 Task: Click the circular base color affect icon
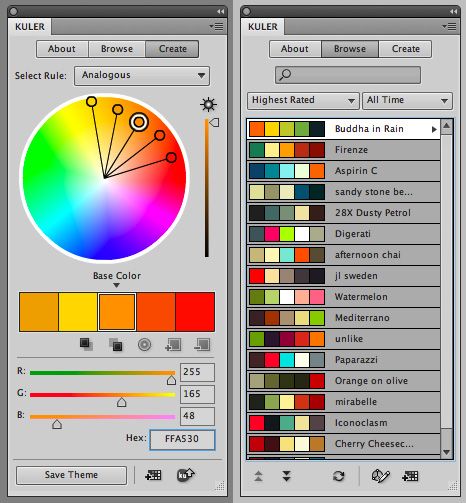144,345
